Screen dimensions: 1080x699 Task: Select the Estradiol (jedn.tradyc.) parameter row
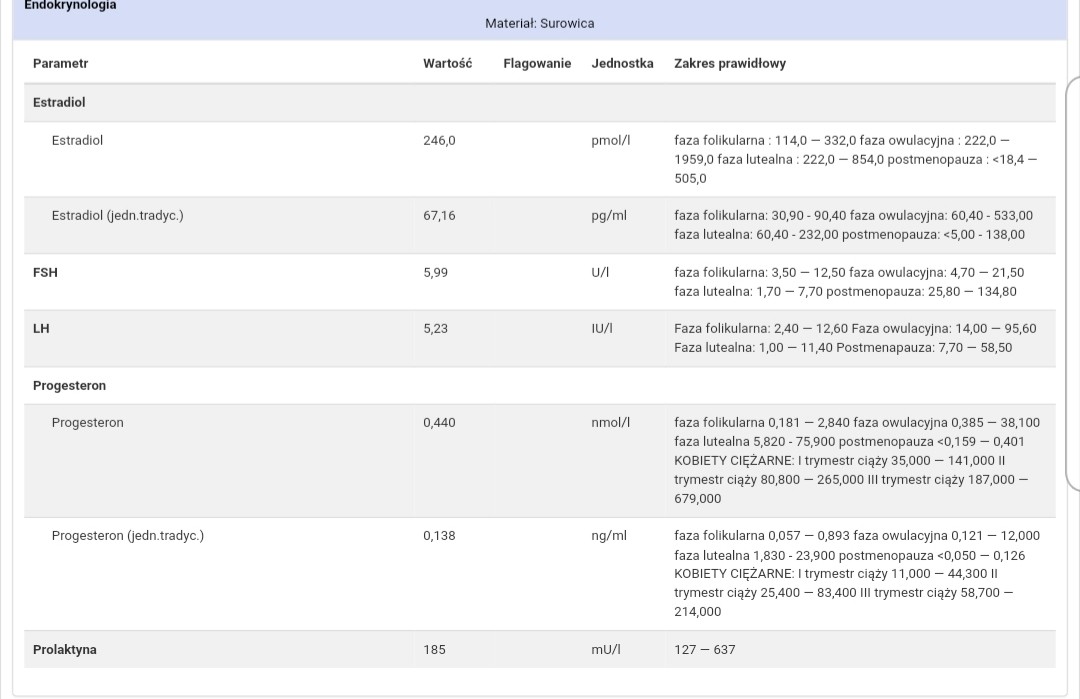117,216
